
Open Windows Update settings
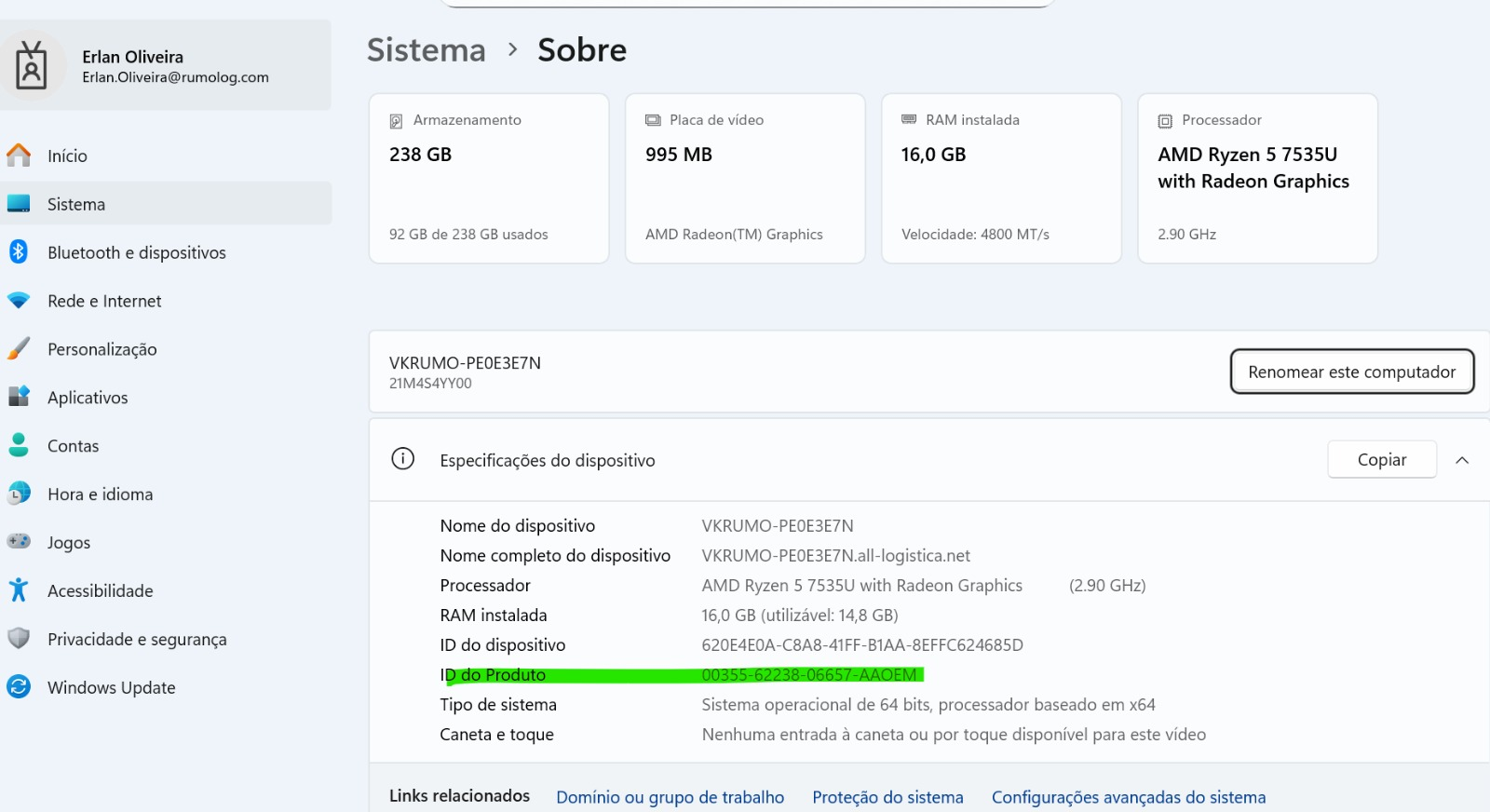(x=166, y=688)
